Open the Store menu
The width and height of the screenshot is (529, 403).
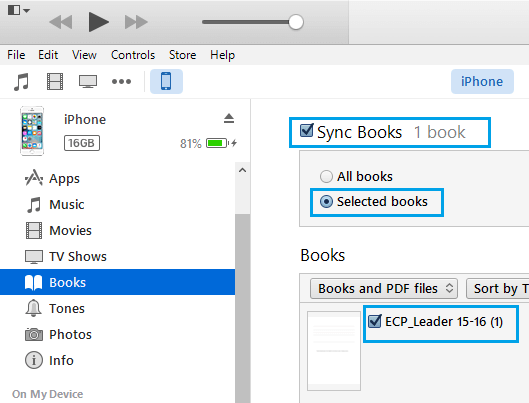pyautogui.click(x=183, y=55)
